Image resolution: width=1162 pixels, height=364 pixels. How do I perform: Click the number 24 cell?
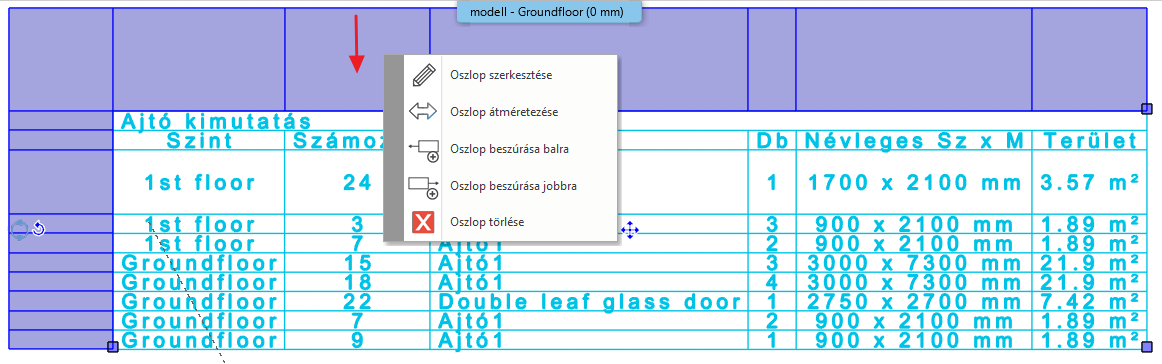357,182
